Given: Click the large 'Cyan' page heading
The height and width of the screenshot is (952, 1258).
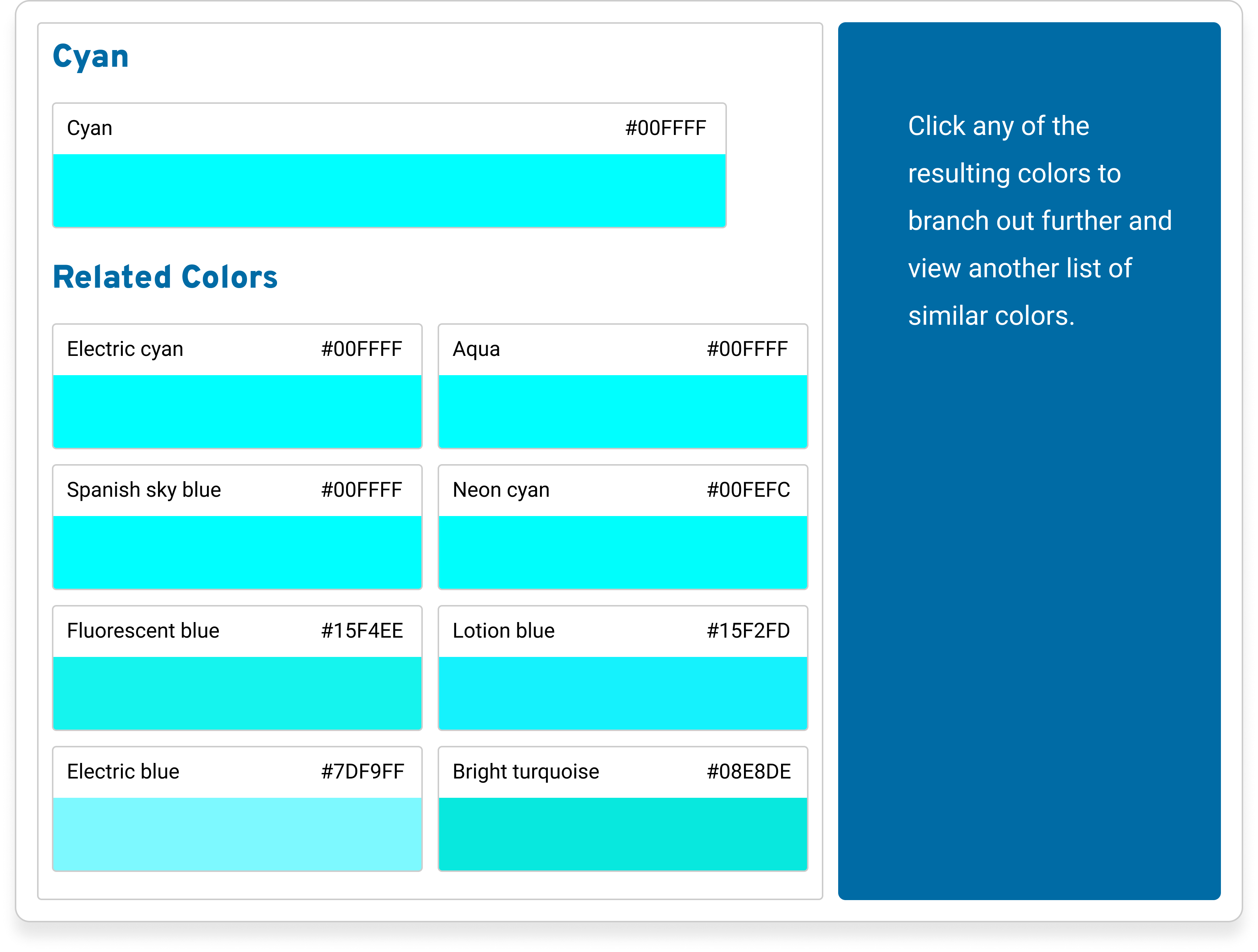Looking at the screenshot, I should (x=91, y=57).
